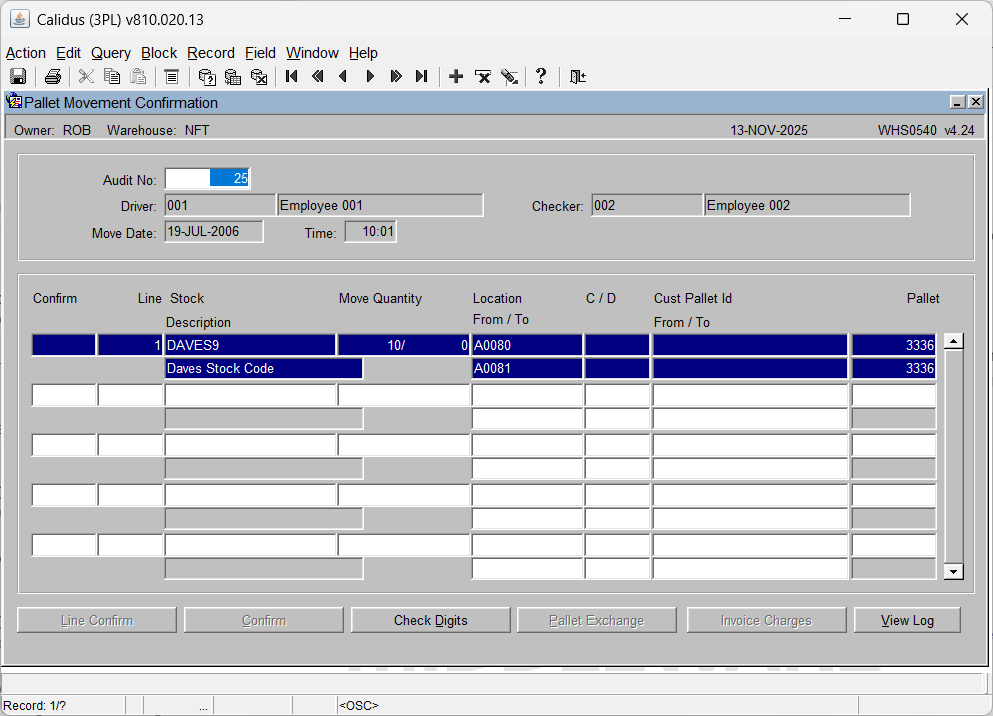Screen dimensions: 993x716
Task: Click the Save icon in toolbar
Action: 18,77
